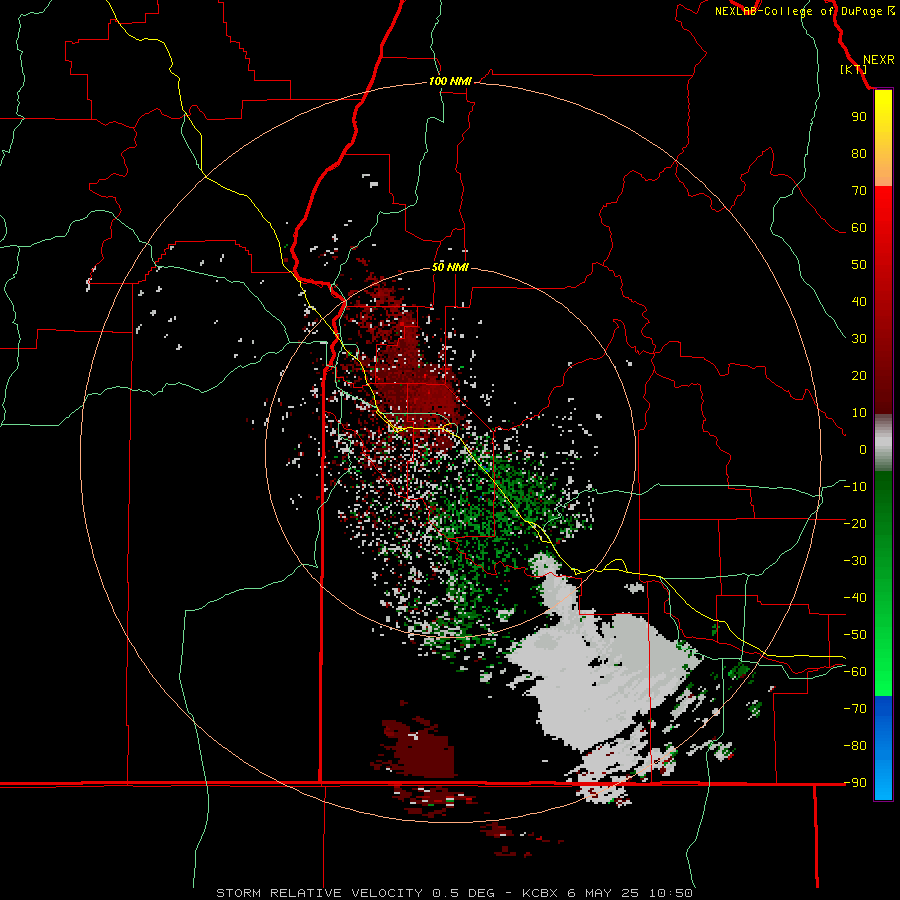The image size is (900, 900).
Task: Click the 90 value on velocity scale
Action: tap(859, 117)
